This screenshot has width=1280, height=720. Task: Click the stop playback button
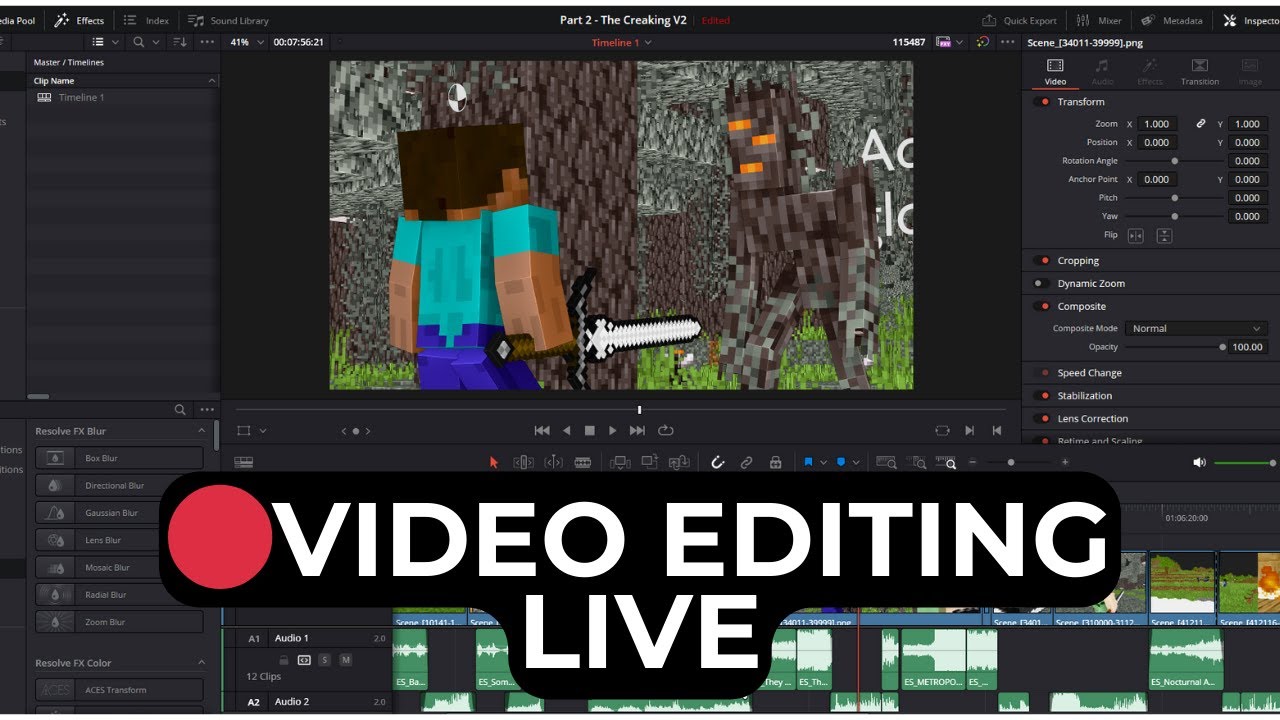tap(590, 431)
